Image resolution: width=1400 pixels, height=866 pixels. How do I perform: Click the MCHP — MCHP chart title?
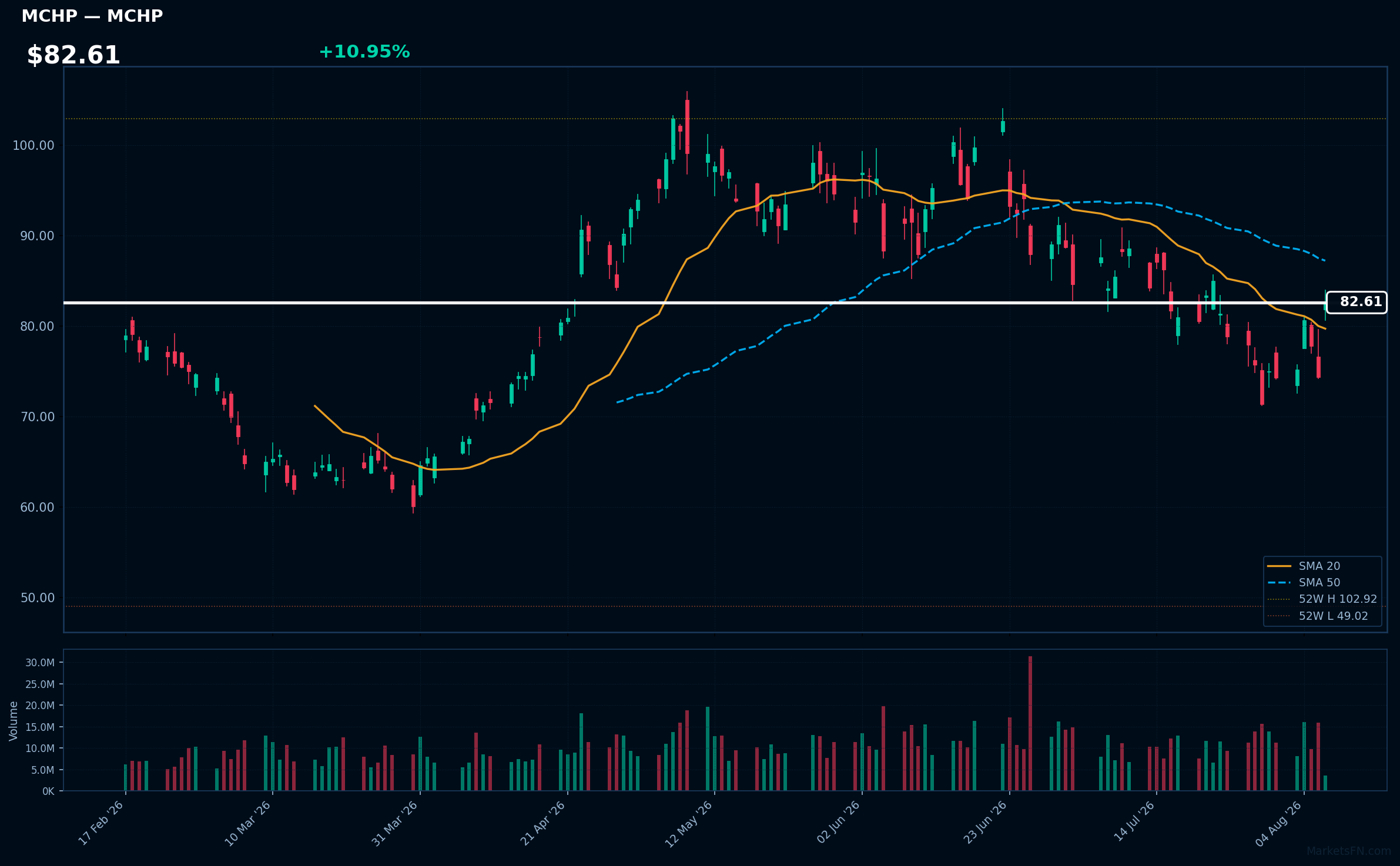coord(92,16)
